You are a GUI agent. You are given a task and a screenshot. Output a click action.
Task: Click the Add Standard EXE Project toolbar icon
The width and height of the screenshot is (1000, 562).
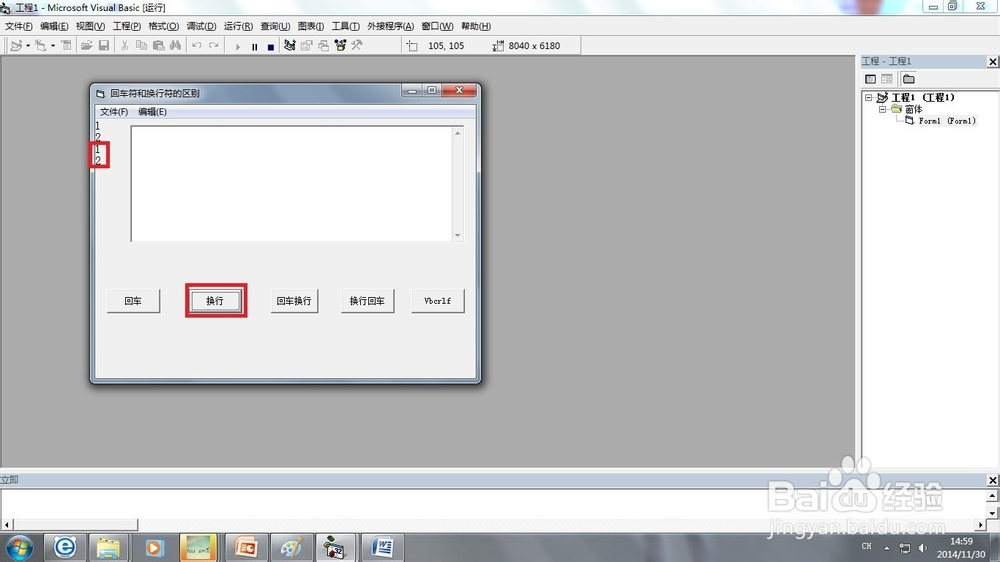pos(16,45)
